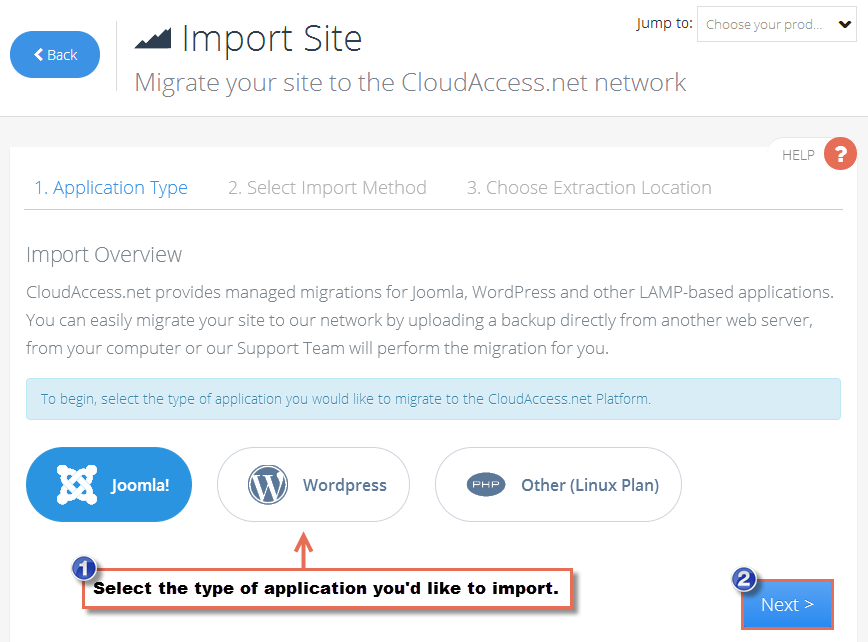This screenshot has width=868, height=642.
Task: Pick the Other (Linux Plan) option
Action: click(x=559, y=484)
